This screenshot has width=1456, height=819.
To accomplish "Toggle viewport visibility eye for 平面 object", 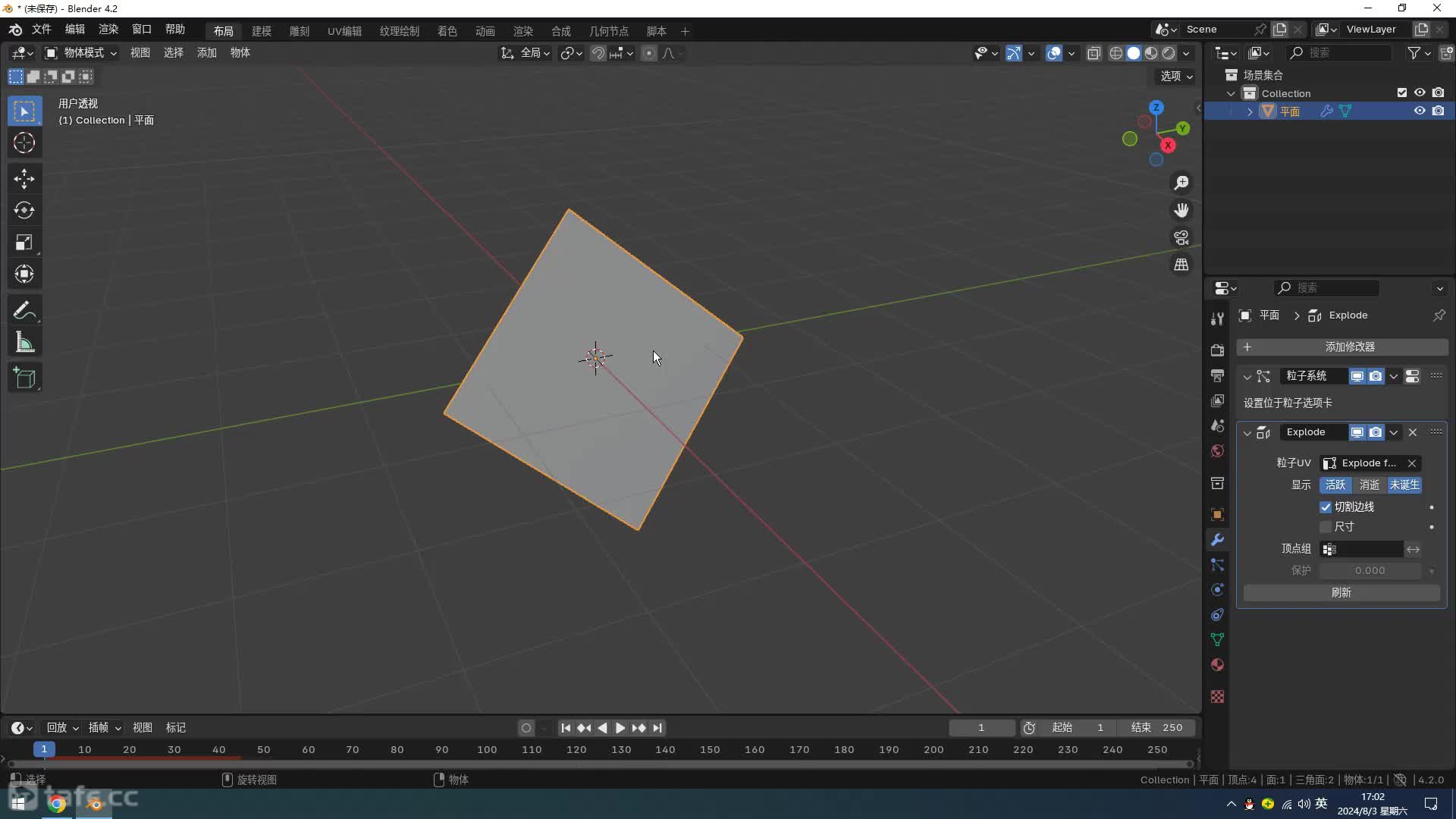I will coord(1420,111).
